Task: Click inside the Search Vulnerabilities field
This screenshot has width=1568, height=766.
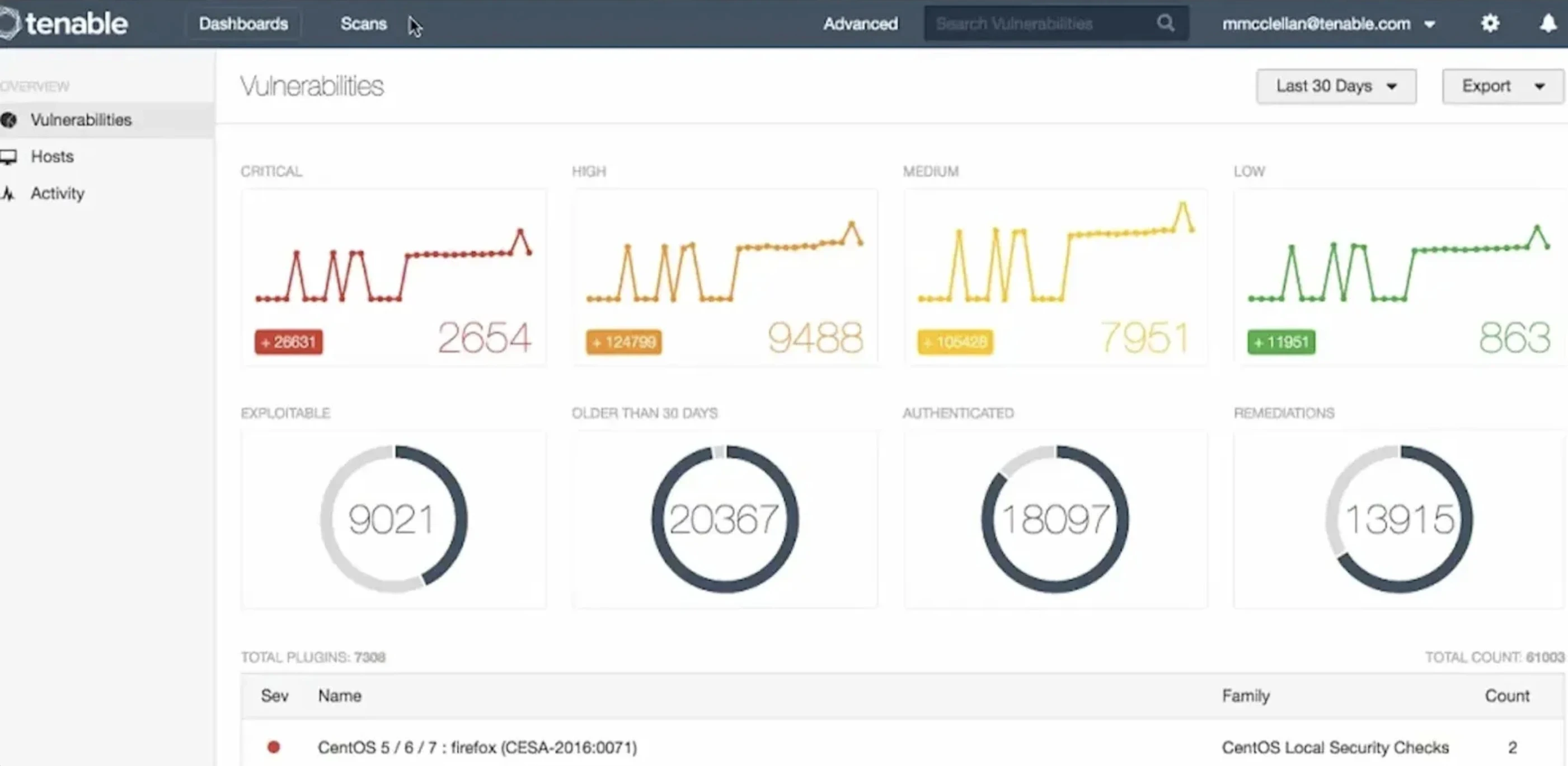Action: click(x=1035, y=23)
